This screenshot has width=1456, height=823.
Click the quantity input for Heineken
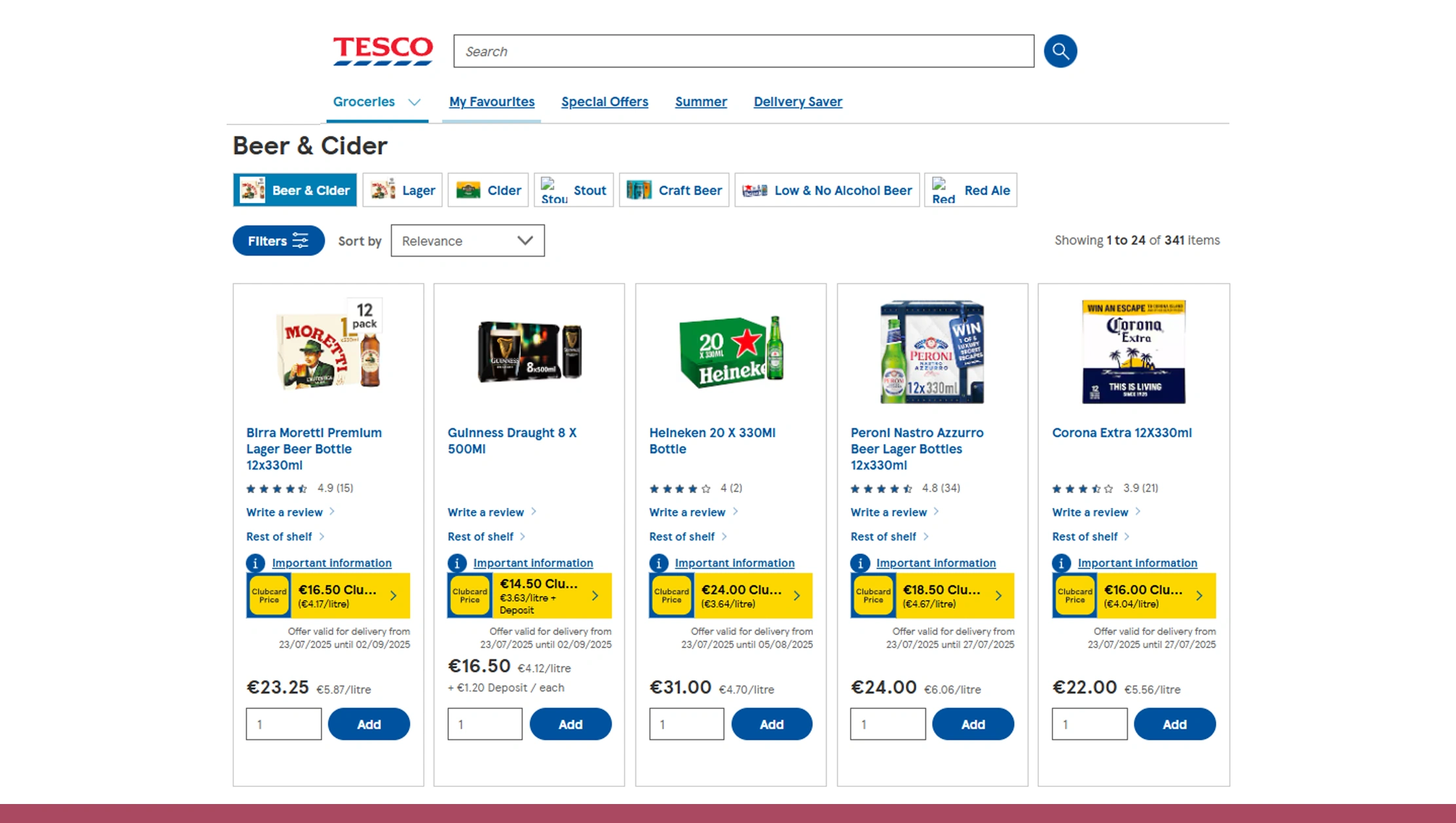click(686, 724)
